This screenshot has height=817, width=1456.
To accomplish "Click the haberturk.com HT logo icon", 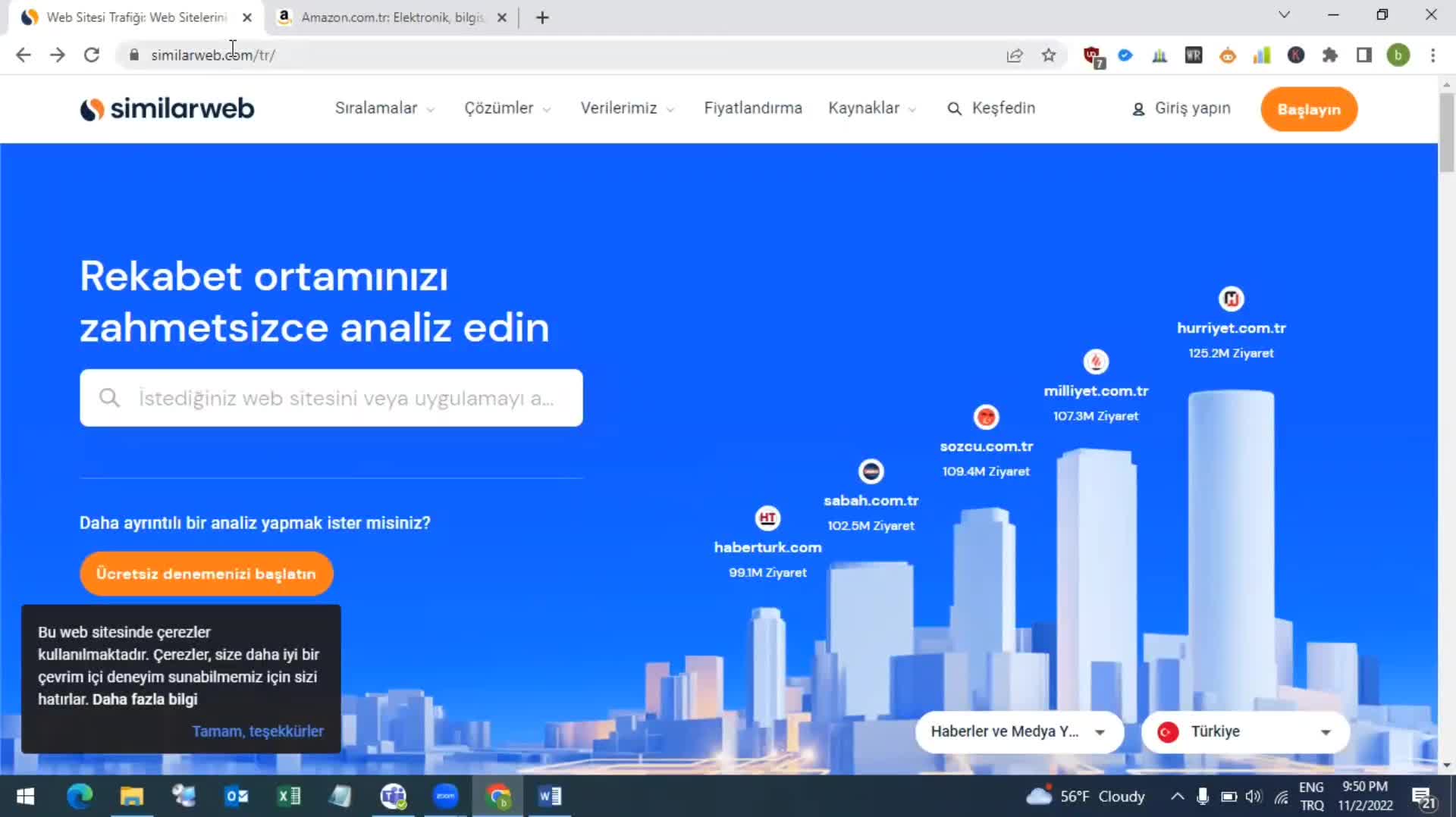I will [768, 518].
